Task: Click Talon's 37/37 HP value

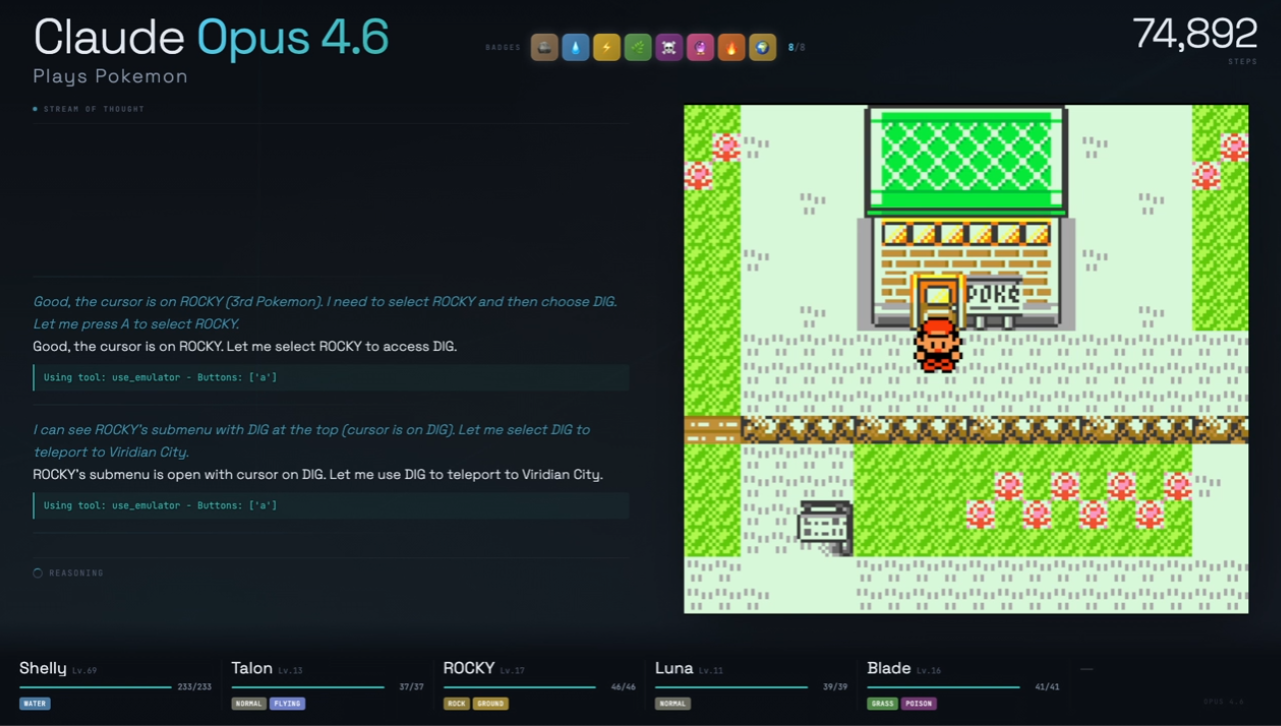Action: pos(411,687)
